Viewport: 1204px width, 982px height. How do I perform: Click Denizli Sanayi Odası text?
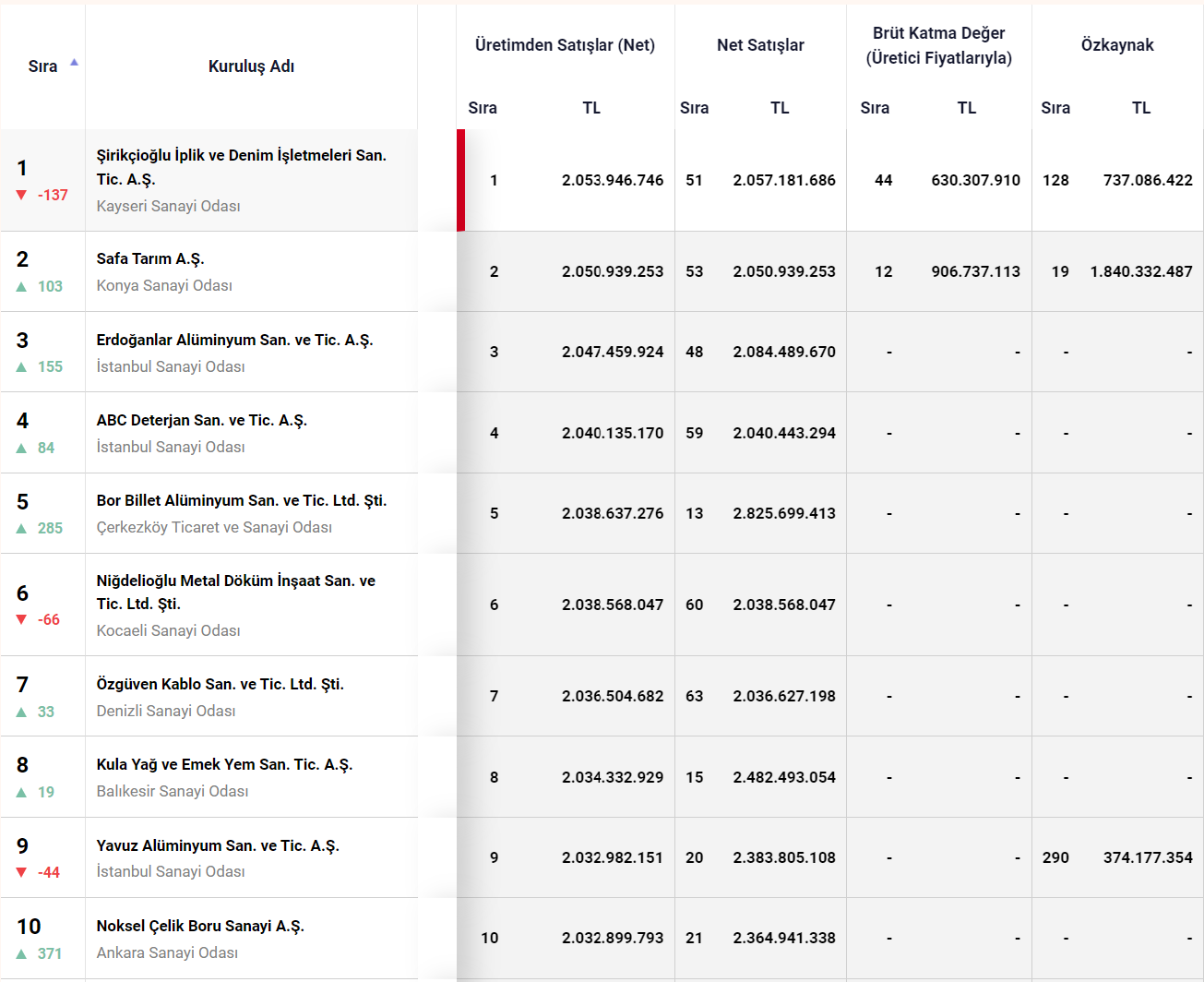click(x=166, y=711)
